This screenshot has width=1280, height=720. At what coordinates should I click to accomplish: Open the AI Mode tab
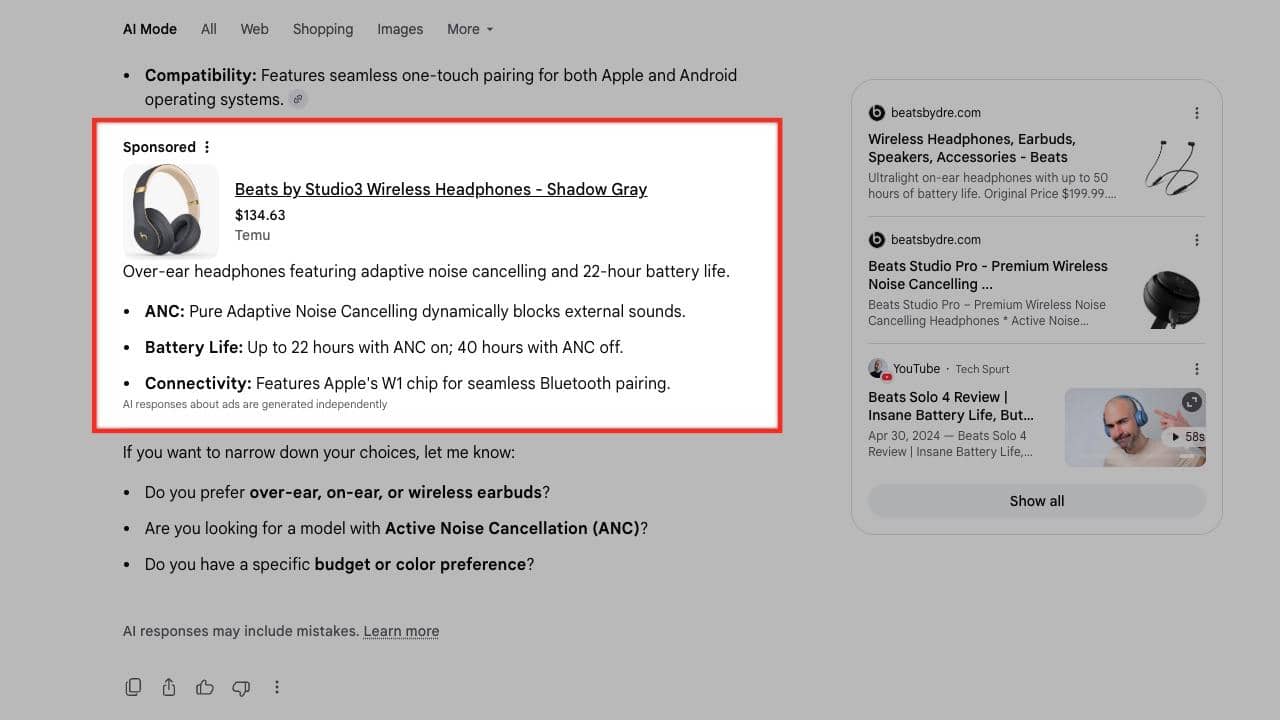coord(150,29)
